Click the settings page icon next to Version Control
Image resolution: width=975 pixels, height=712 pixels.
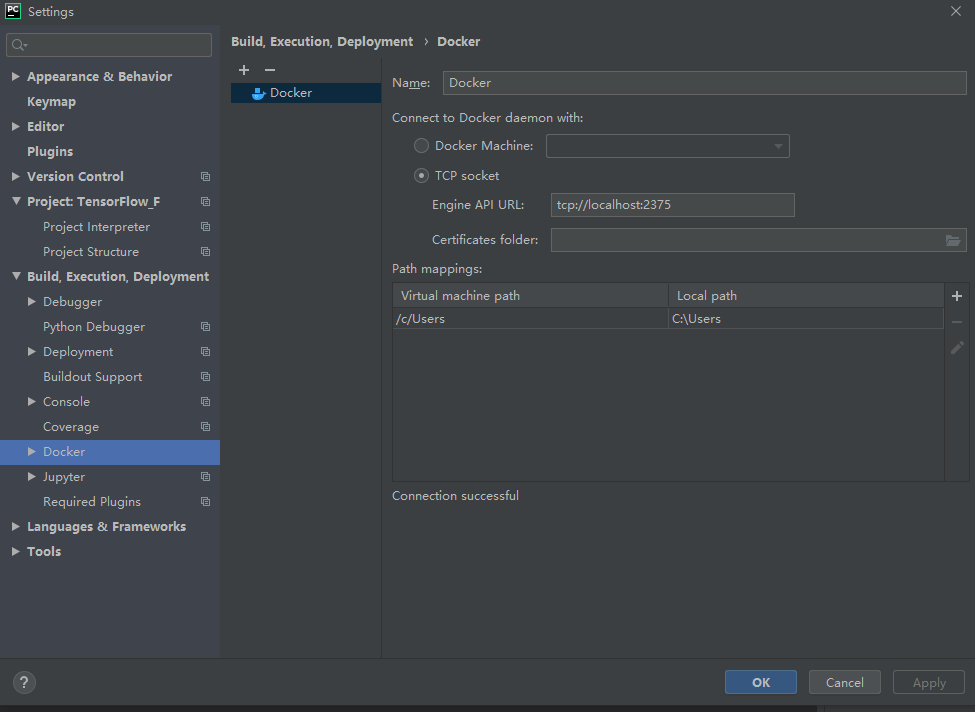point(205,176)
